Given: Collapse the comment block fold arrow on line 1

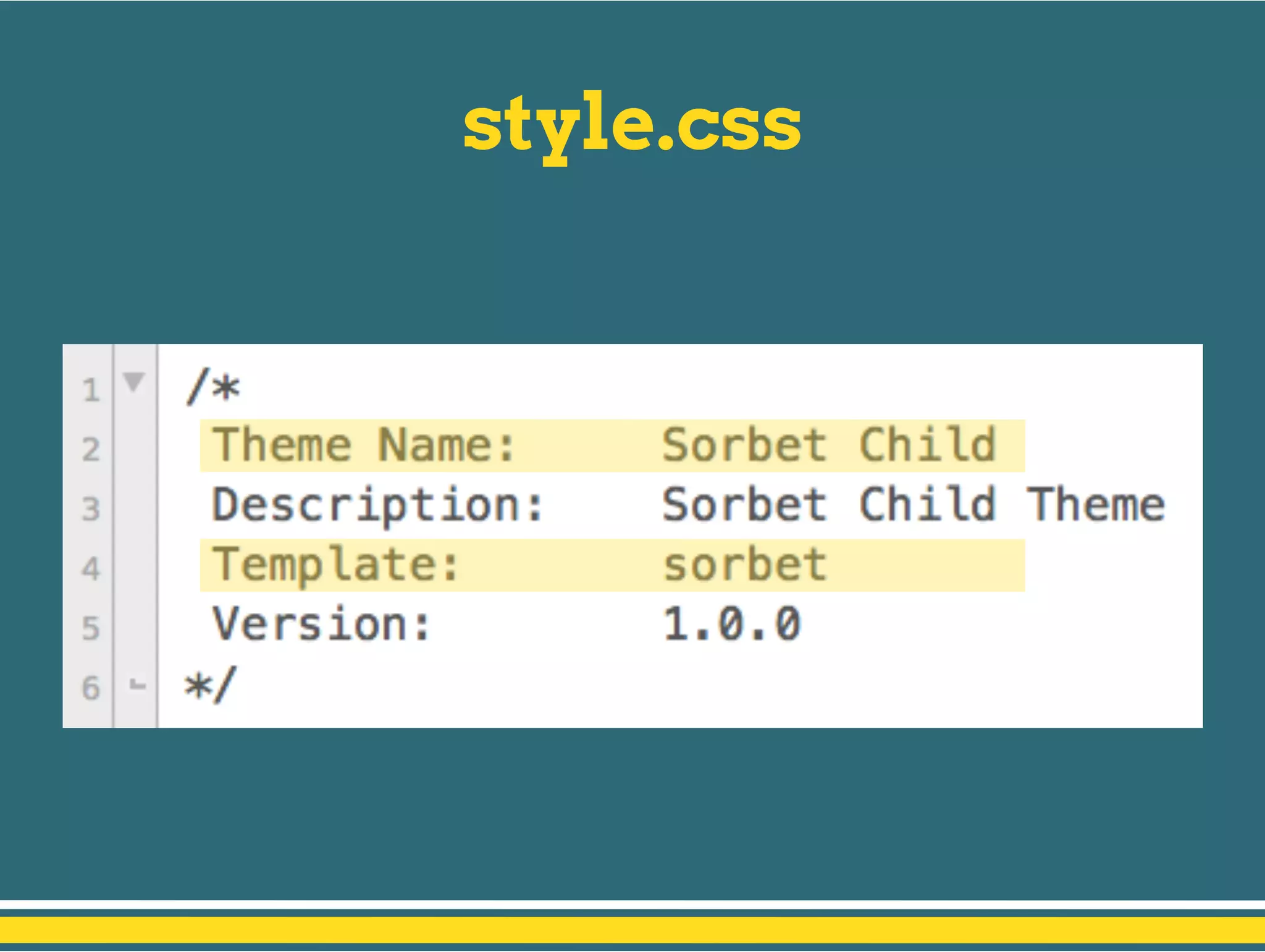Looking at the screenshot, I should pos(134,382).
